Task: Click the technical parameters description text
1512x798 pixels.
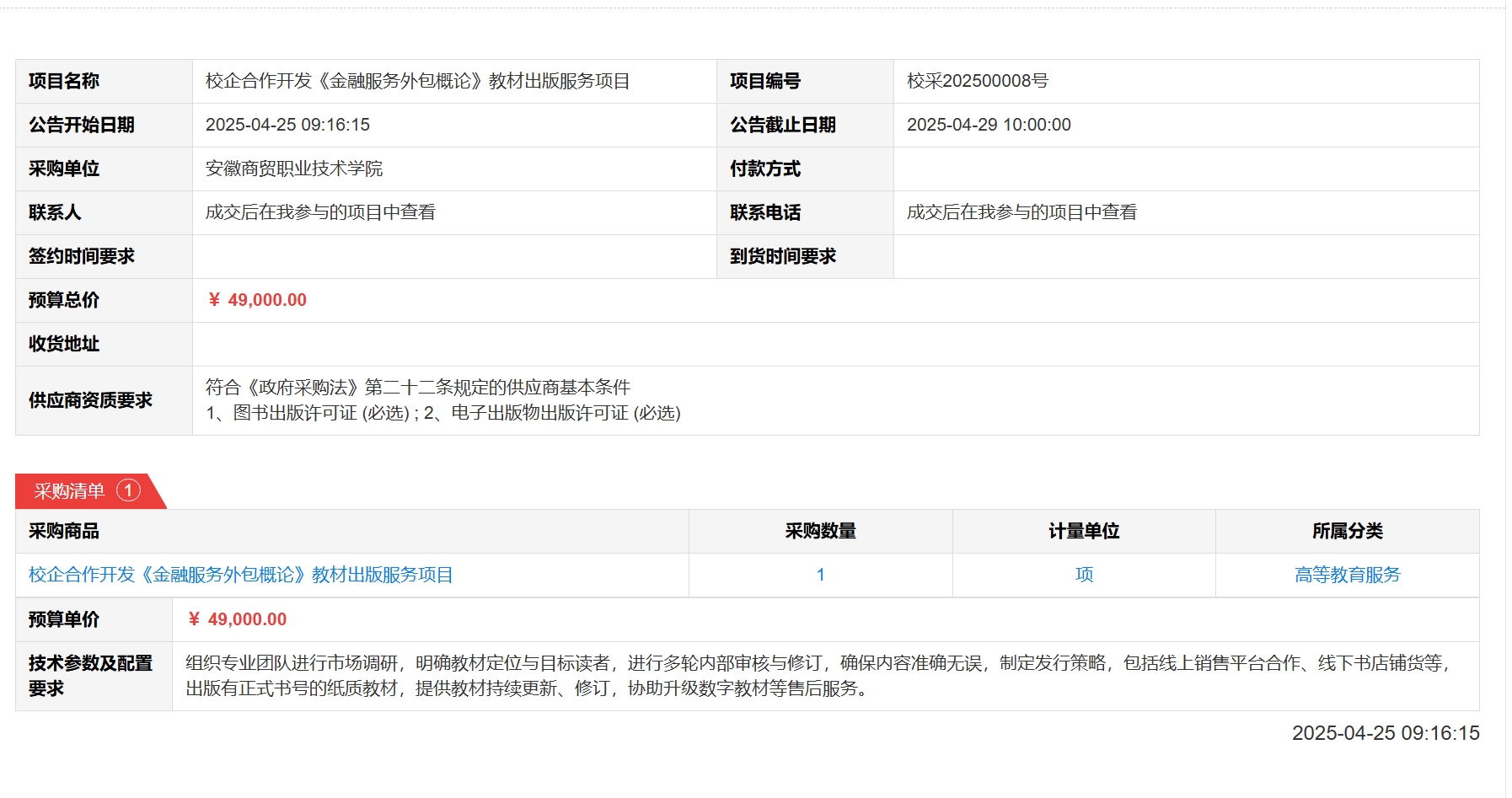Action: point(818,676)
